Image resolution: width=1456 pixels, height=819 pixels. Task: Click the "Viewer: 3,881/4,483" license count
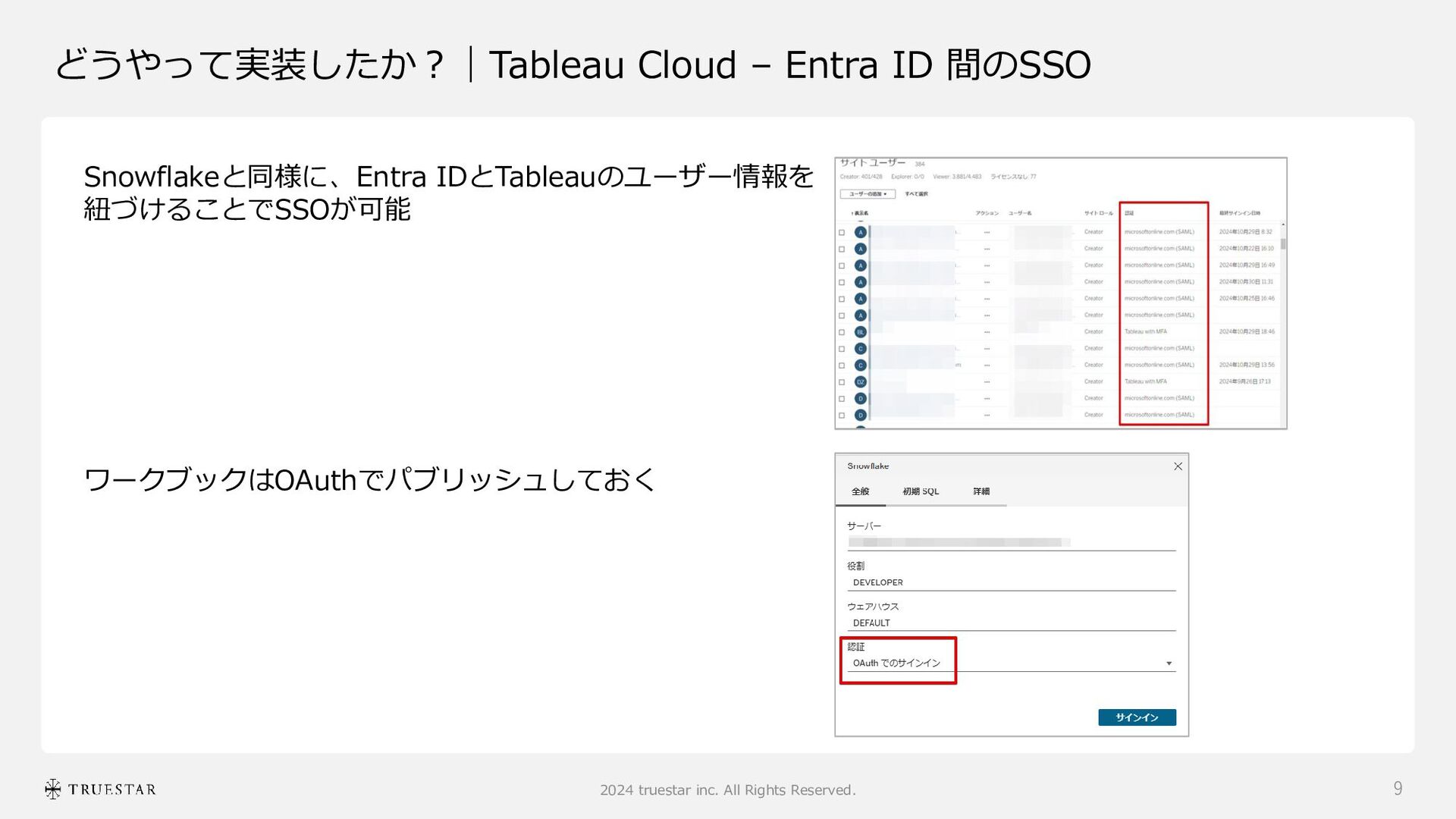click(x=957, y=177)
